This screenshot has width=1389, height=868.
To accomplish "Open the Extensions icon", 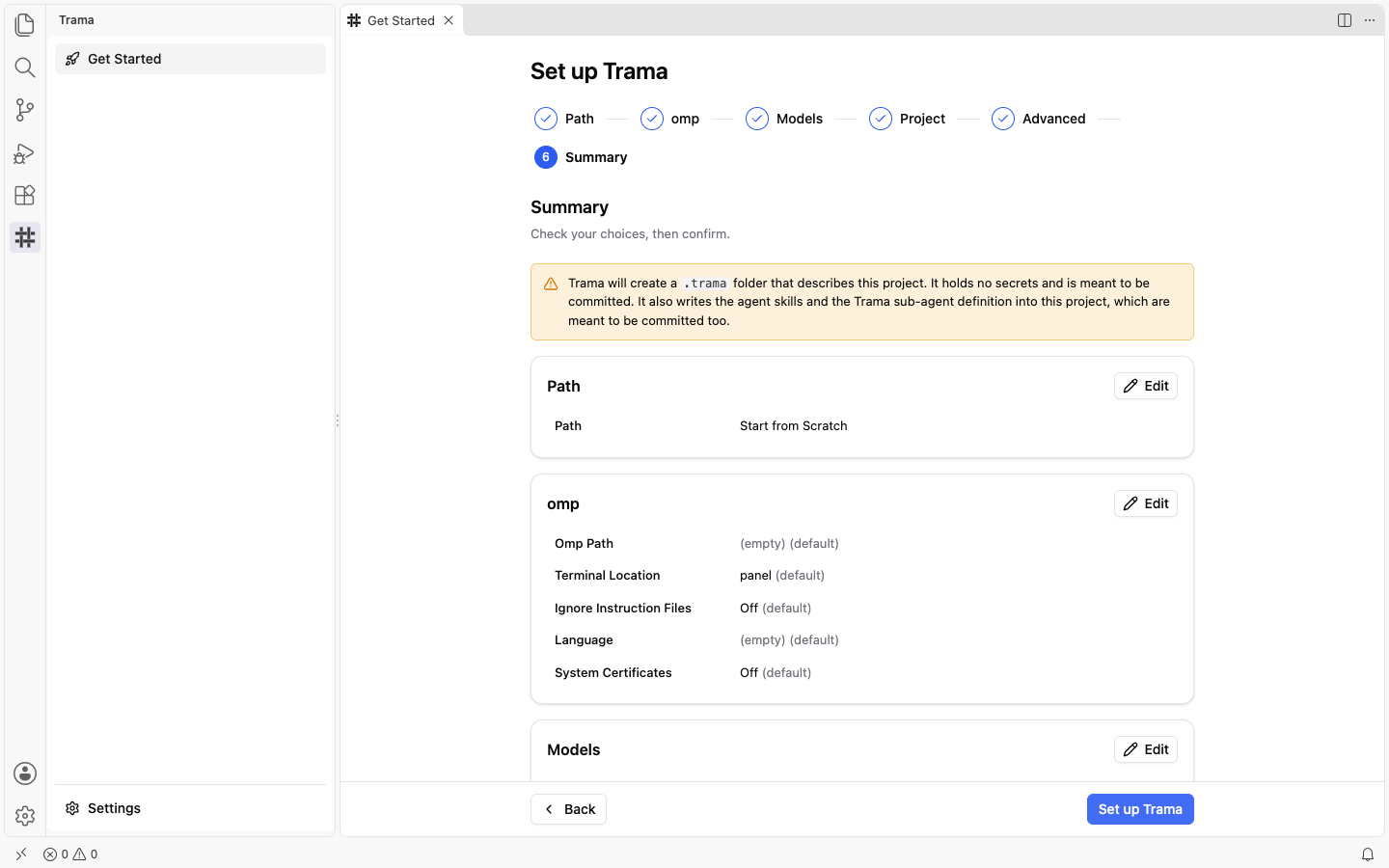I will point(25,195).
